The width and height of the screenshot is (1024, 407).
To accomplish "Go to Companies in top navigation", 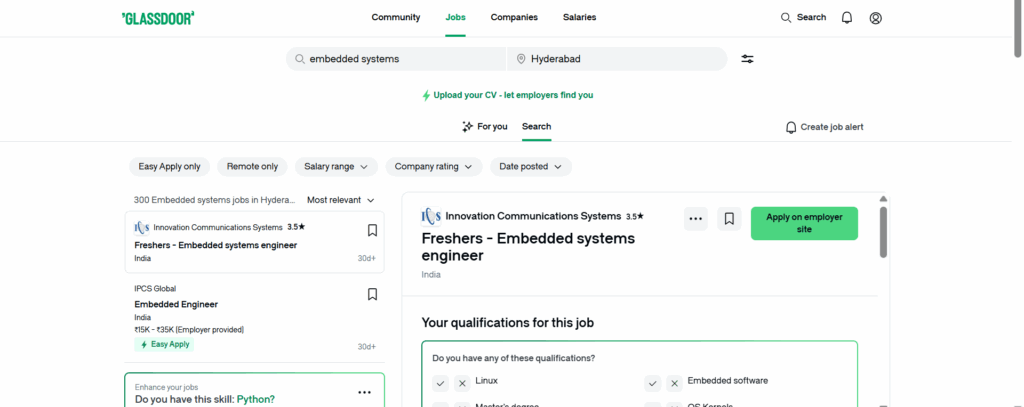I will (514, 17).
